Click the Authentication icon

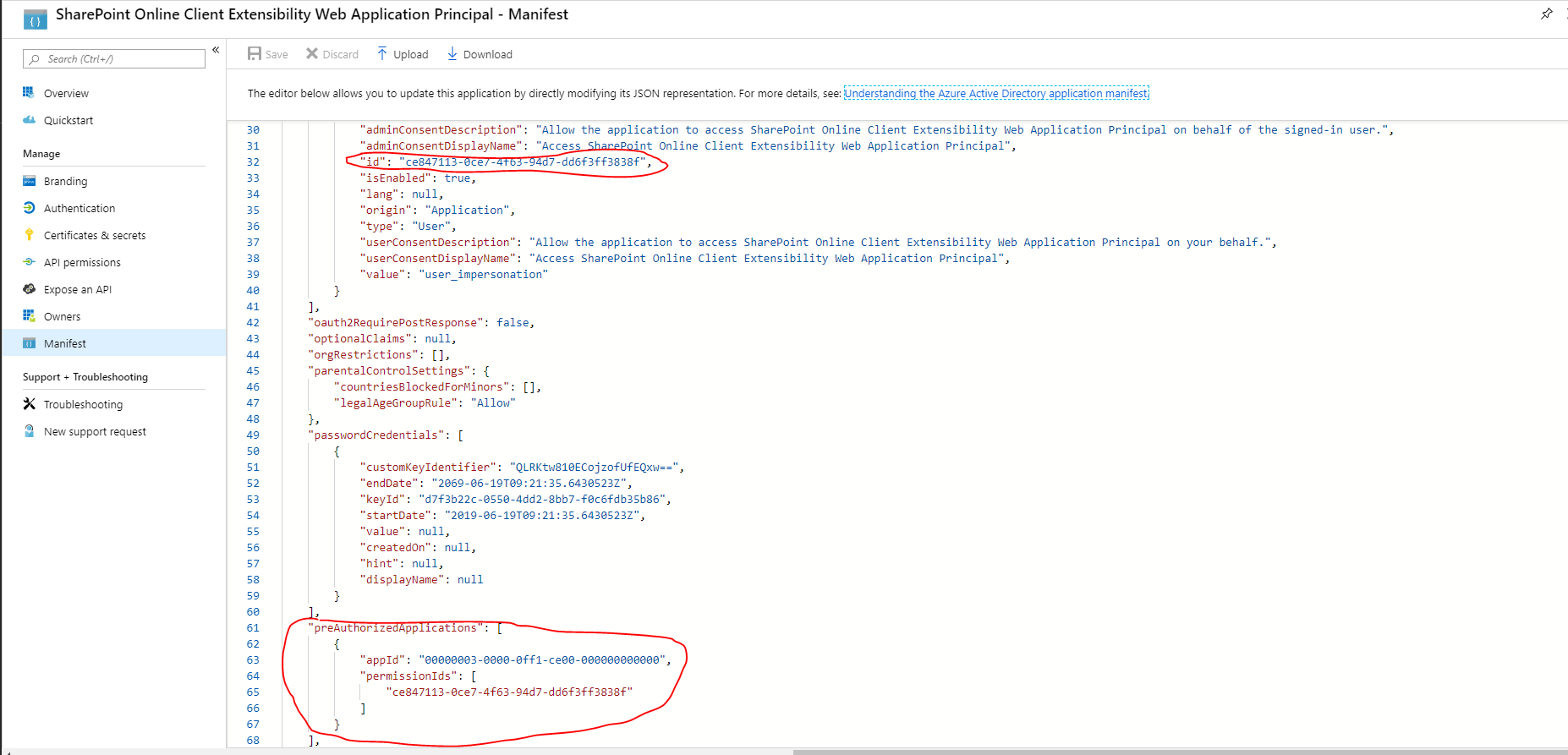(29, 208)
